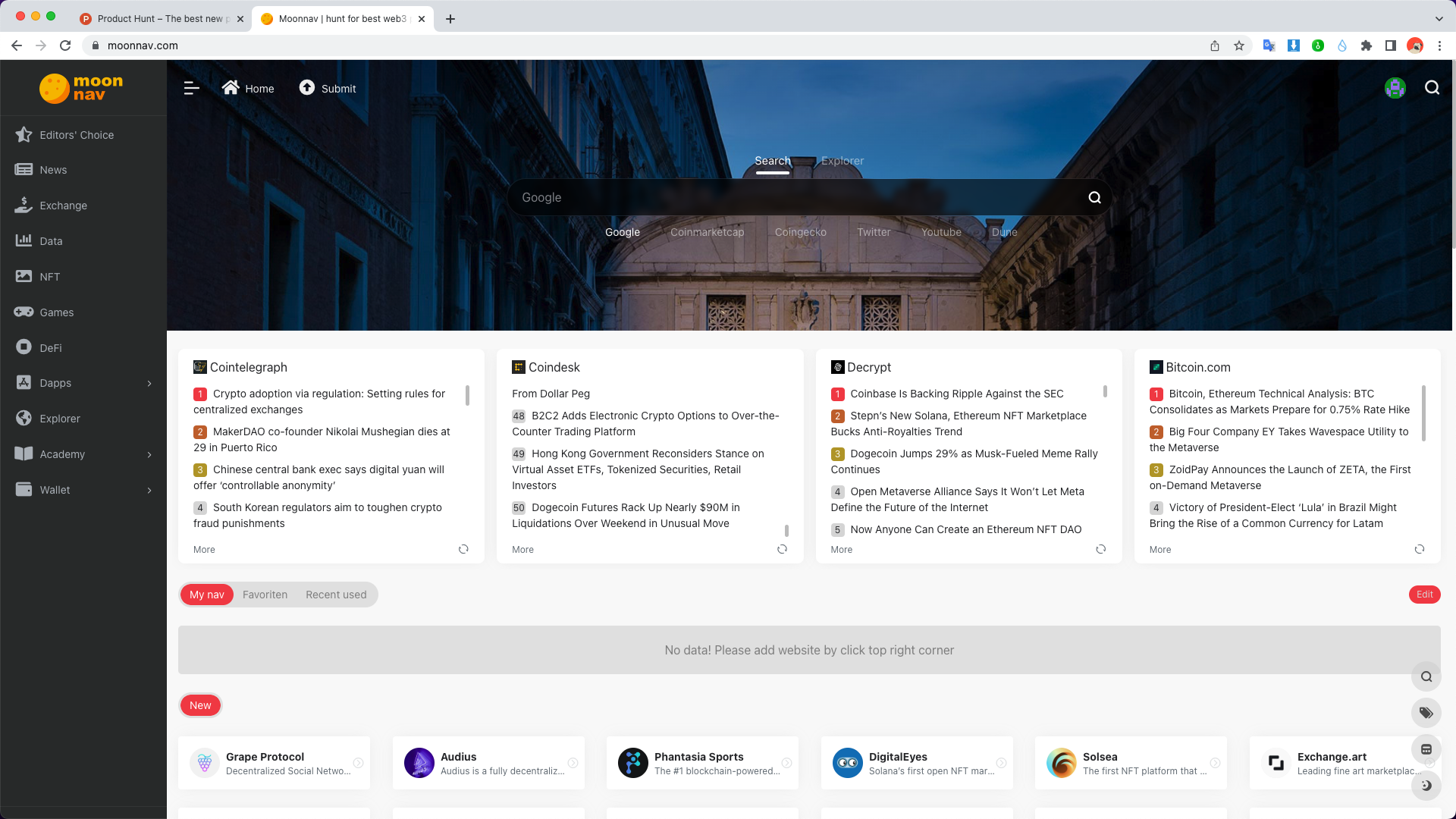The image size is (1456, 819).
Task: Refresh the Cointelegraph news feed
Action: (463, 549)
